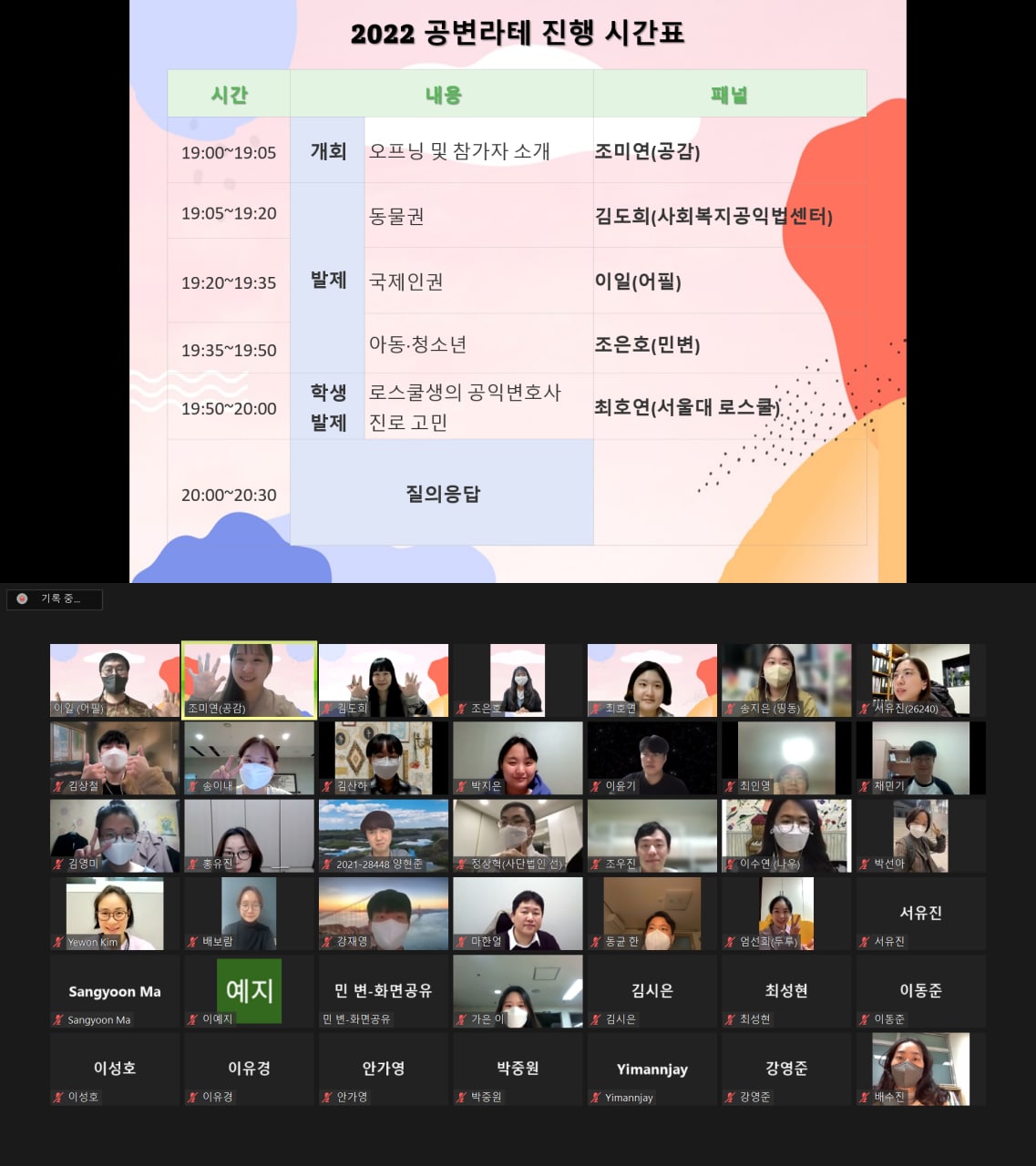Click 질의응답 cell in the shared schedule
The height and width of the screenshot is (1166, 1036).
click(x=442, y=493)
